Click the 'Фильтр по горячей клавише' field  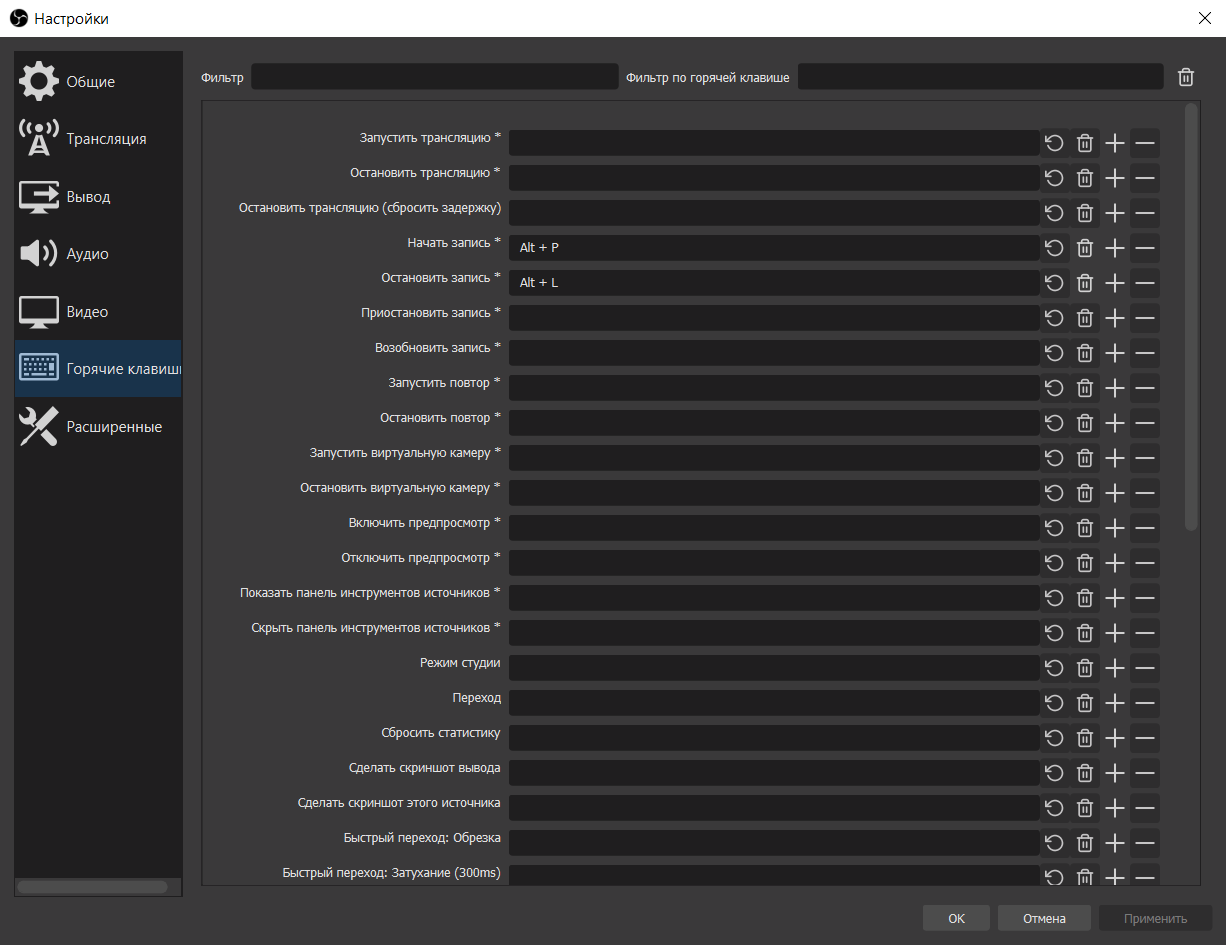980,77
